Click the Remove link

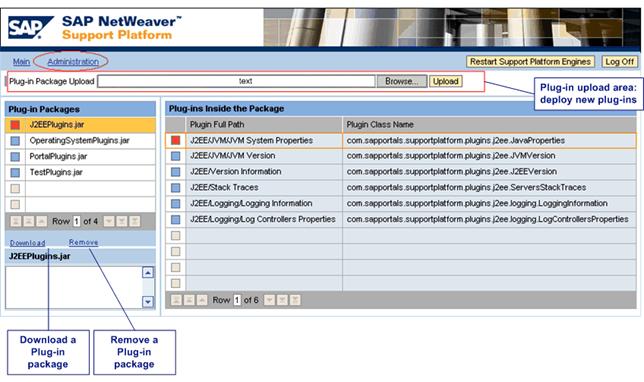(83, 242)
